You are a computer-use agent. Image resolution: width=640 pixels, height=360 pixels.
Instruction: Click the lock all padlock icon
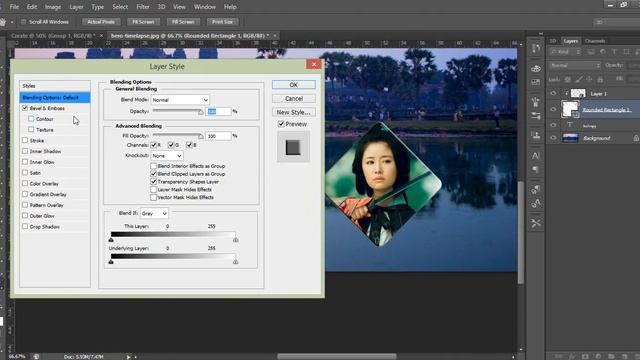point(600,79)
